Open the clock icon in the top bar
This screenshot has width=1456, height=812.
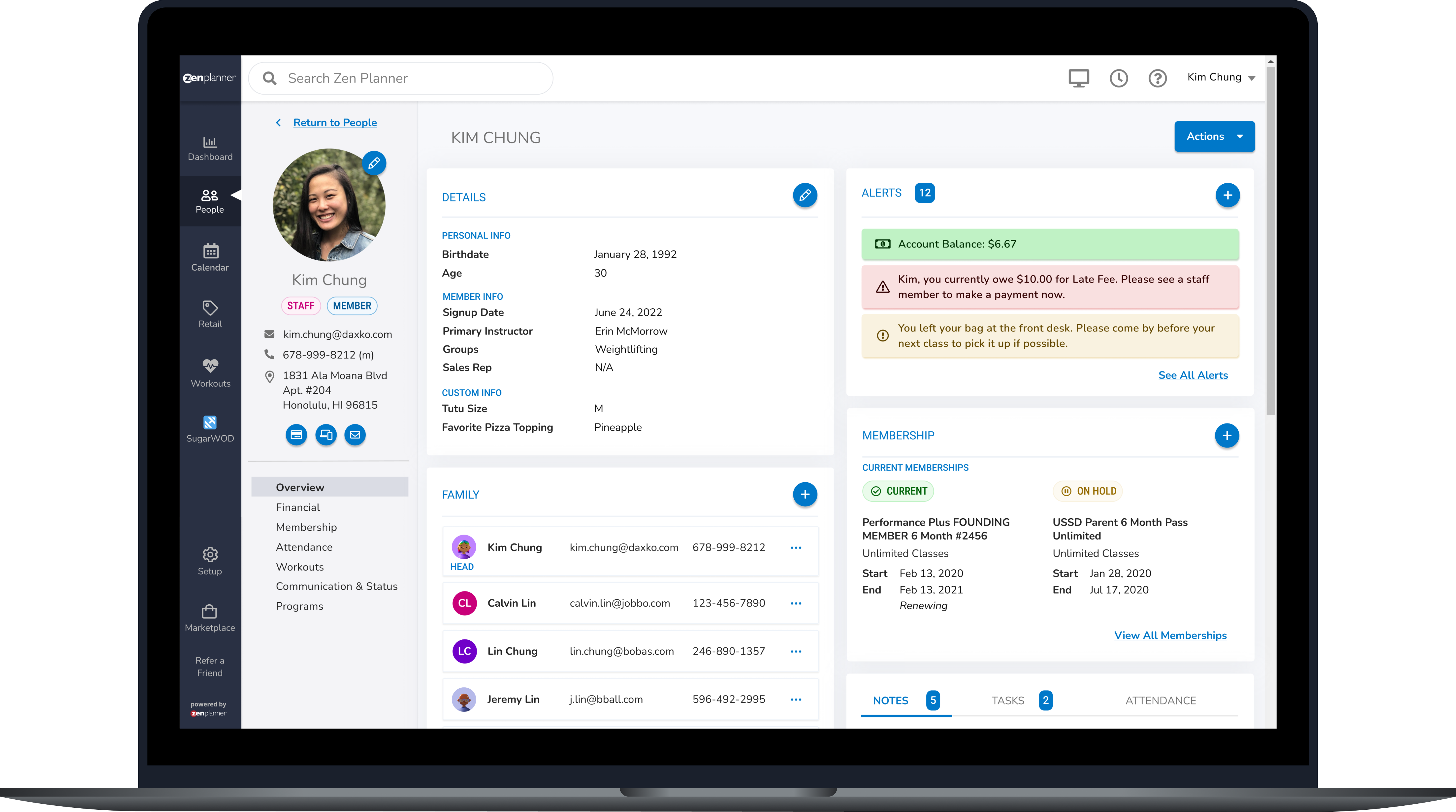(x=1119, y=78)
